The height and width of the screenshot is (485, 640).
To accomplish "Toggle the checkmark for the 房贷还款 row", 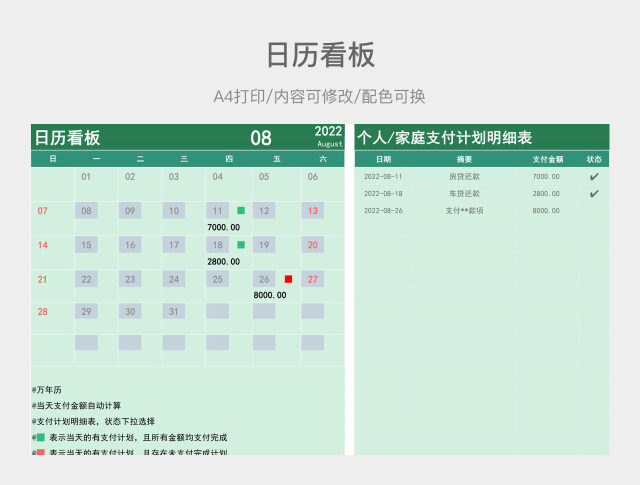I will pos(594,177).
